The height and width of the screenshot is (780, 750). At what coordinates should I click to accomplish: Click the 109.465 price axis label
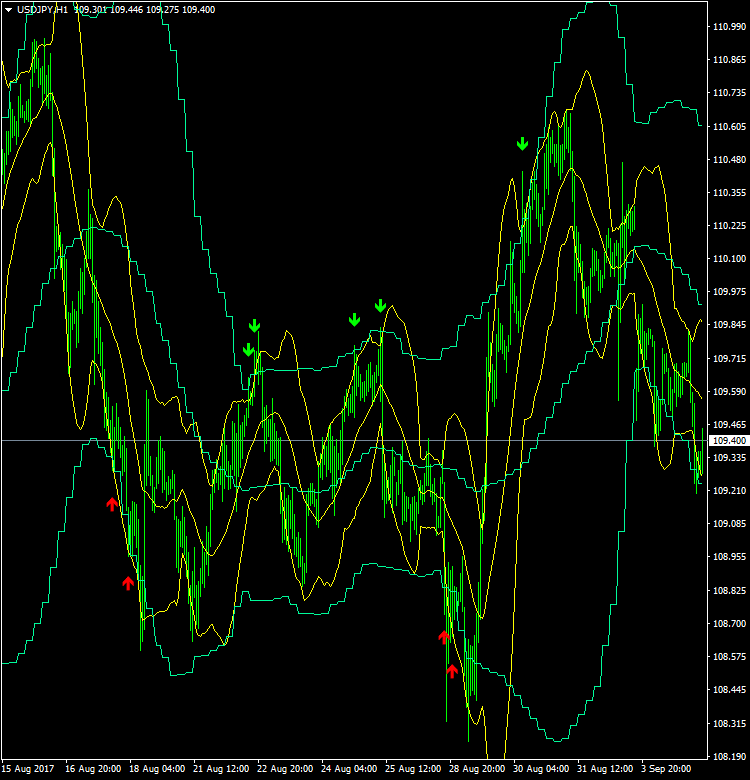point(729,424)
